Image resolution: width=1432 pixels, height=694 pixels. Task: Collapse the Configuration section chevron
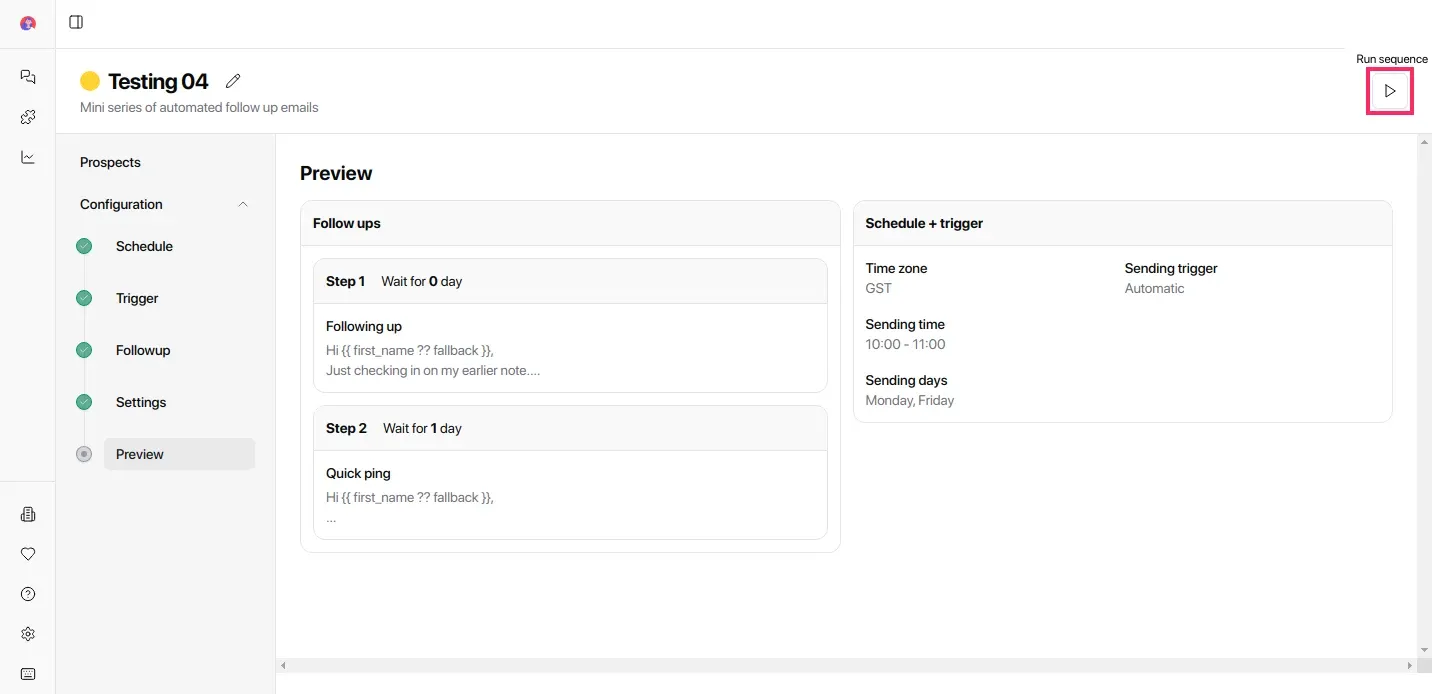pyautogui.click(x=242, y=204)
